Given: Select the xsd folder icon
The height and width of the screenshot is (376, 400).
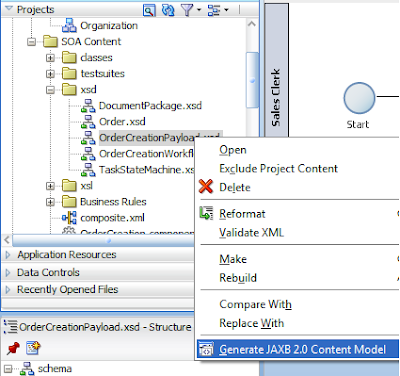Looking at the screenshot, I should tap(69, 90).
